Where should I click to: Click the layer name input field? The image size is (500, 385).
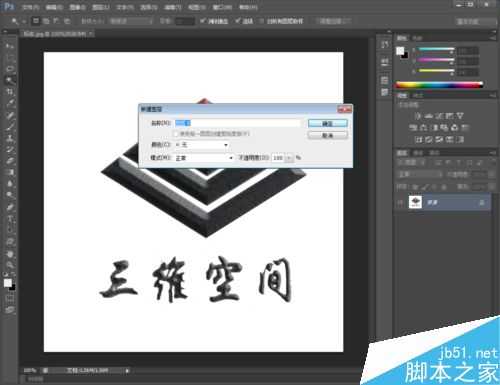click(238, 123)
